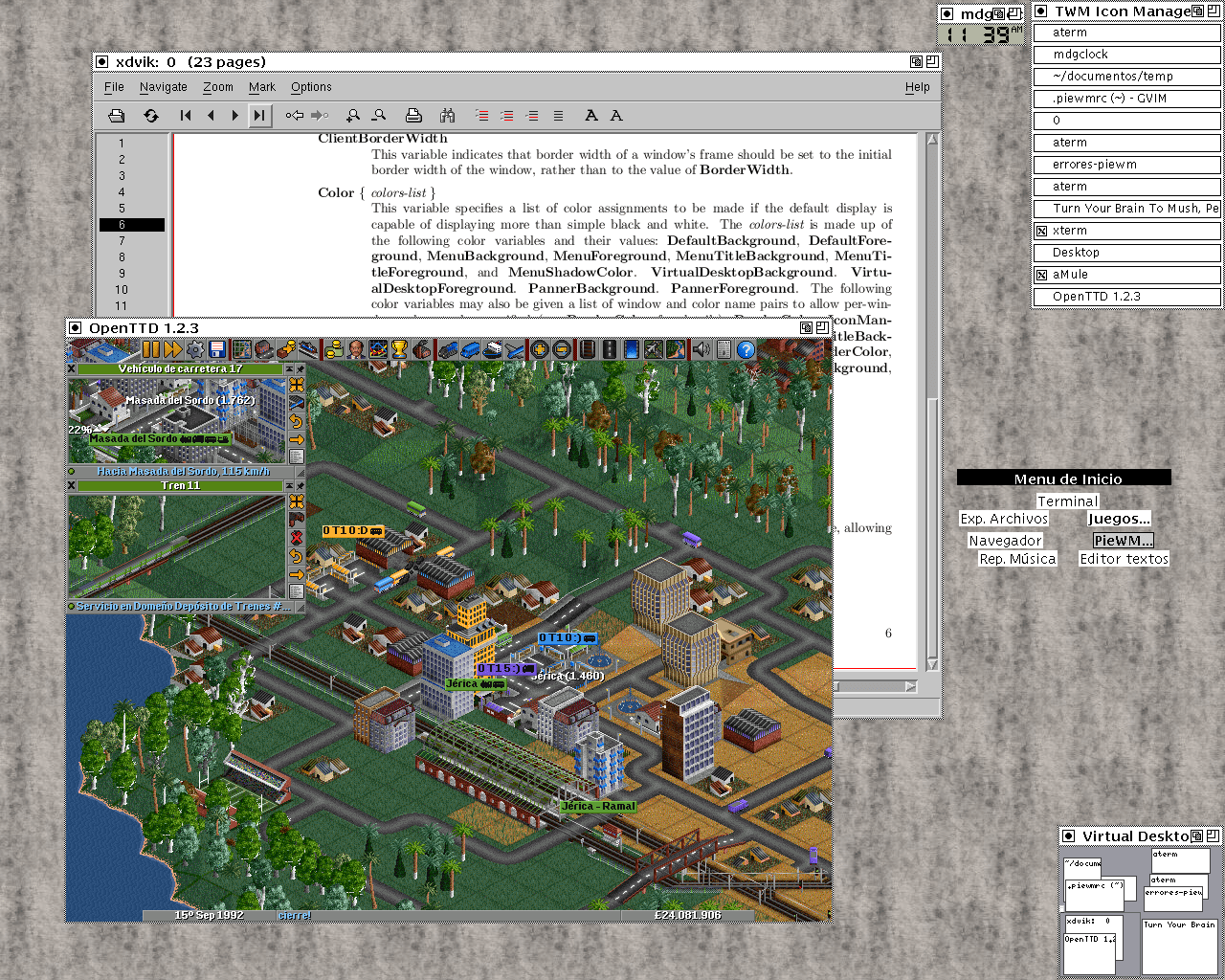Click the blue question mark help icon

click(746, 350)
